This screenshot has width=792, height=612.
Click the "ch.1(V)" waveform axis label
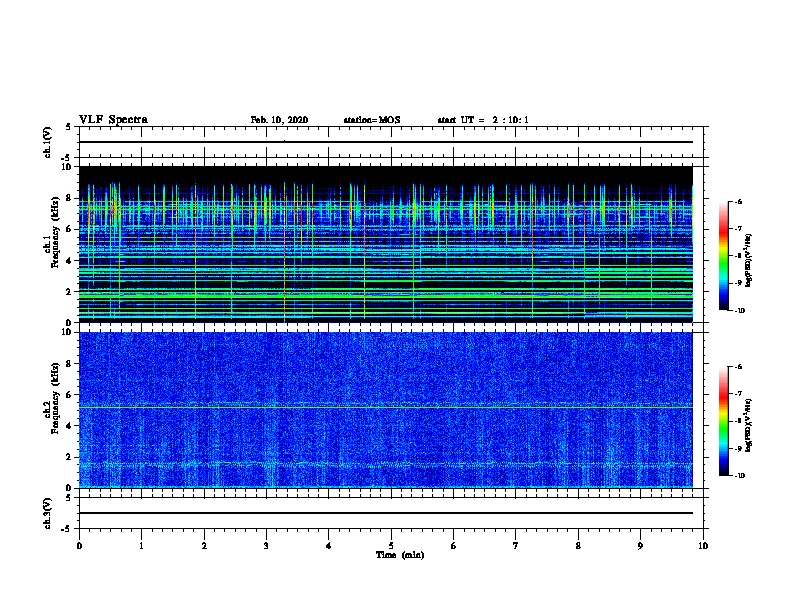point(48,142)
